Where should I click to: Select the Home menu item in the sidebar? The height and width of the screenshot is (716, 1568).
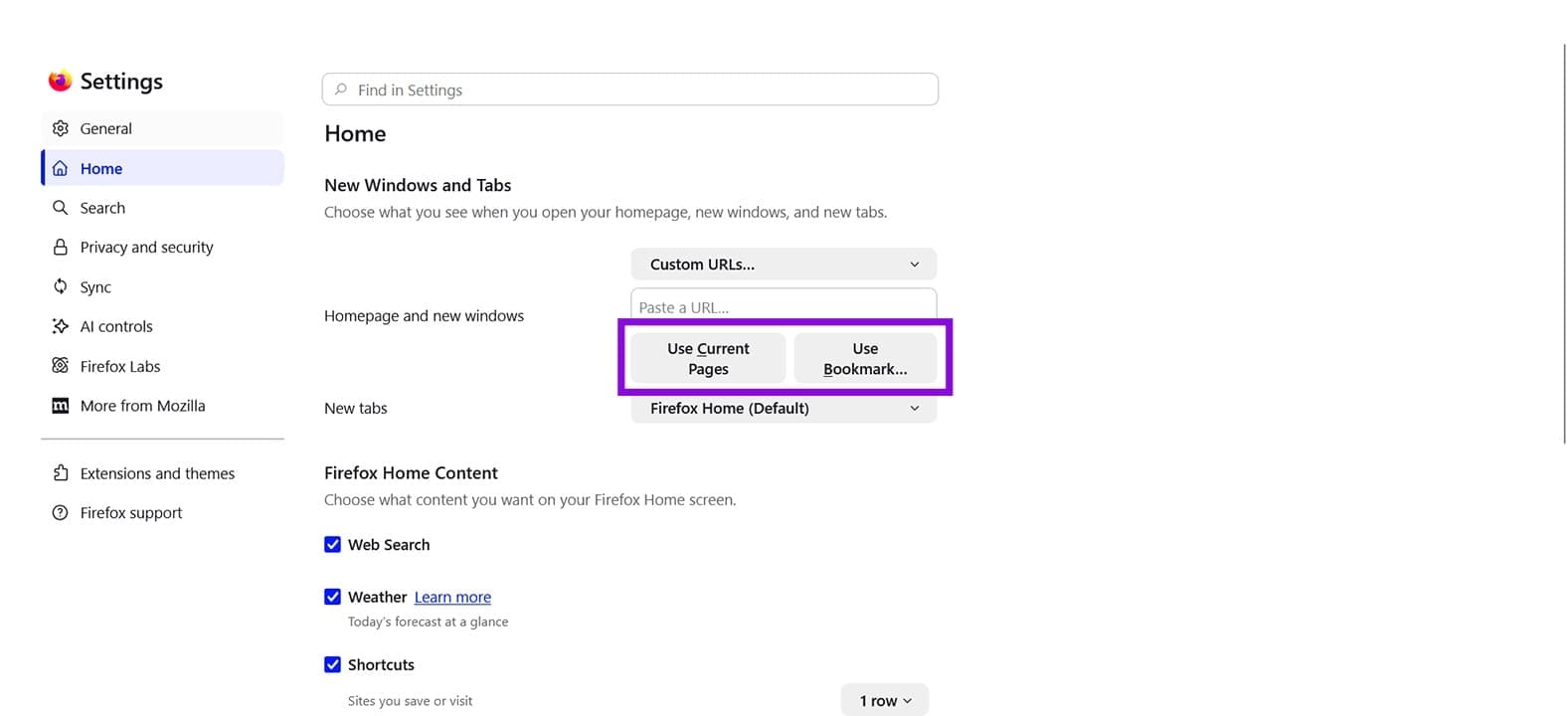tap(163, 168)
